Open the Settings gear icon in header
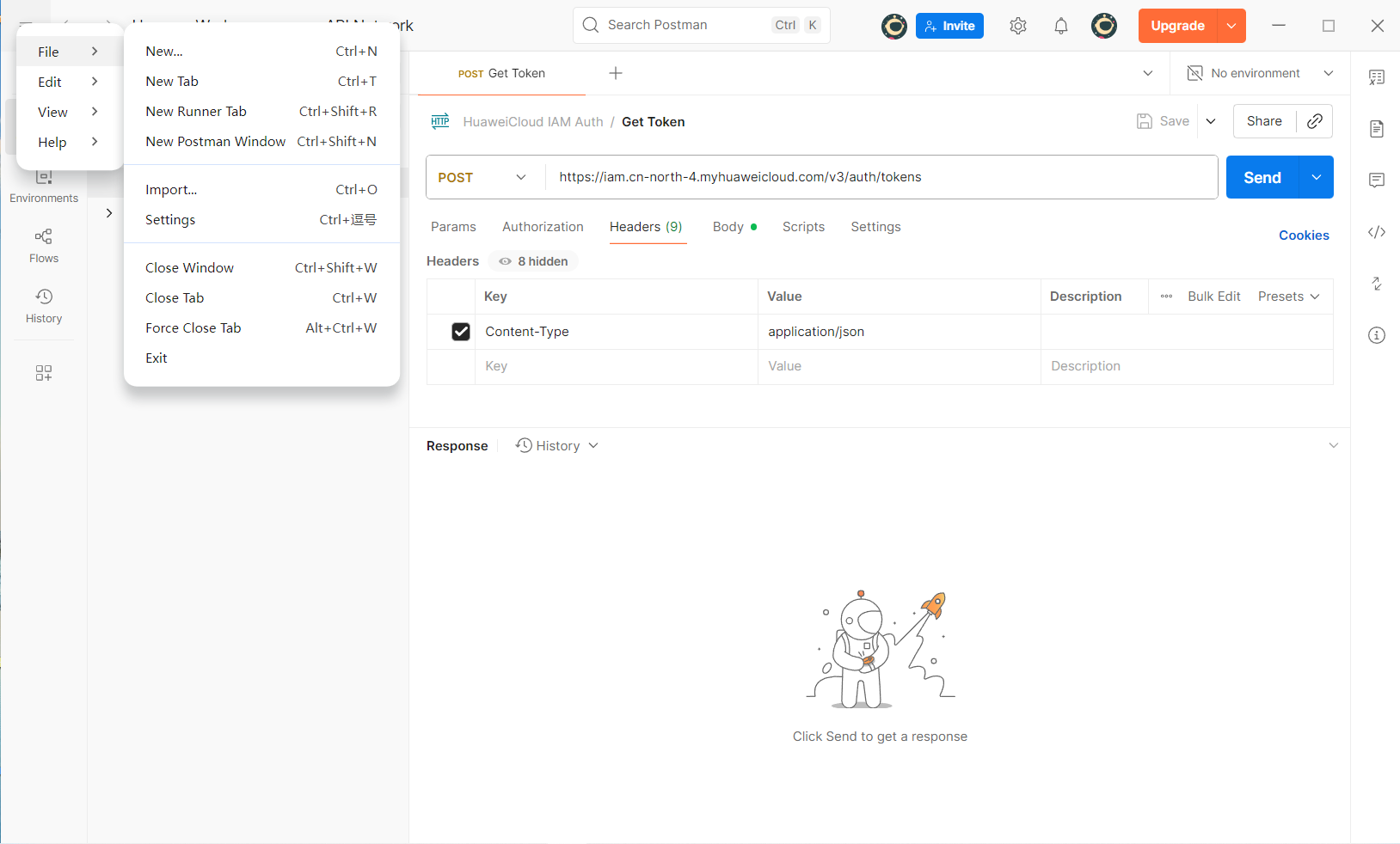 point(1018,26)
